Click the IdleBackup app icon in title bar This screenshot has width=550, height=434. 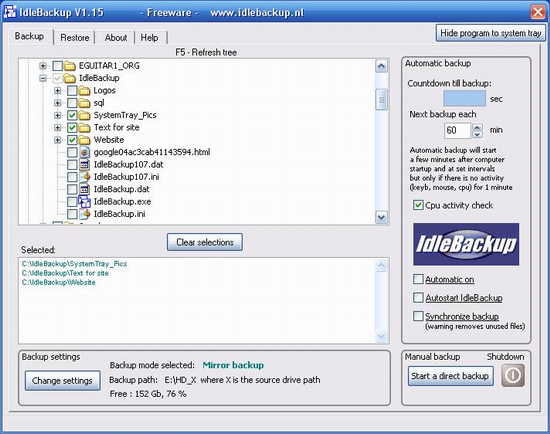[x=10, y=12]
